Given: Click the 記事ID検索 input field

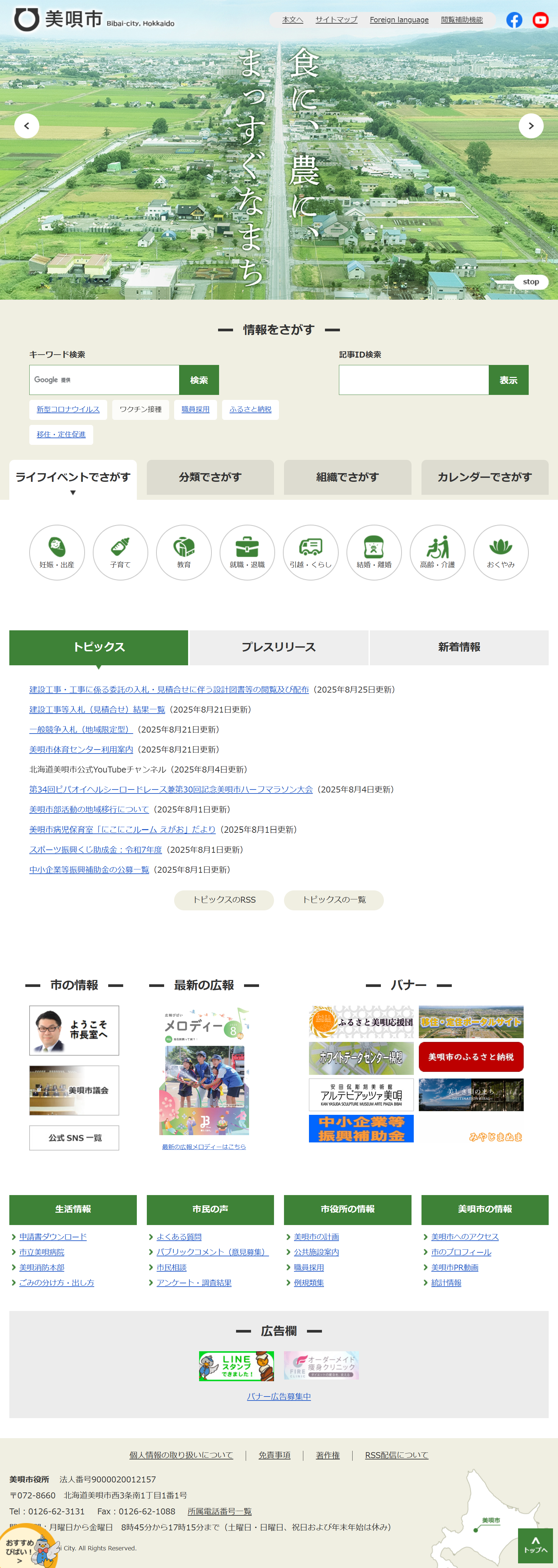Looking at the screenshot, I should pos(414,380).
